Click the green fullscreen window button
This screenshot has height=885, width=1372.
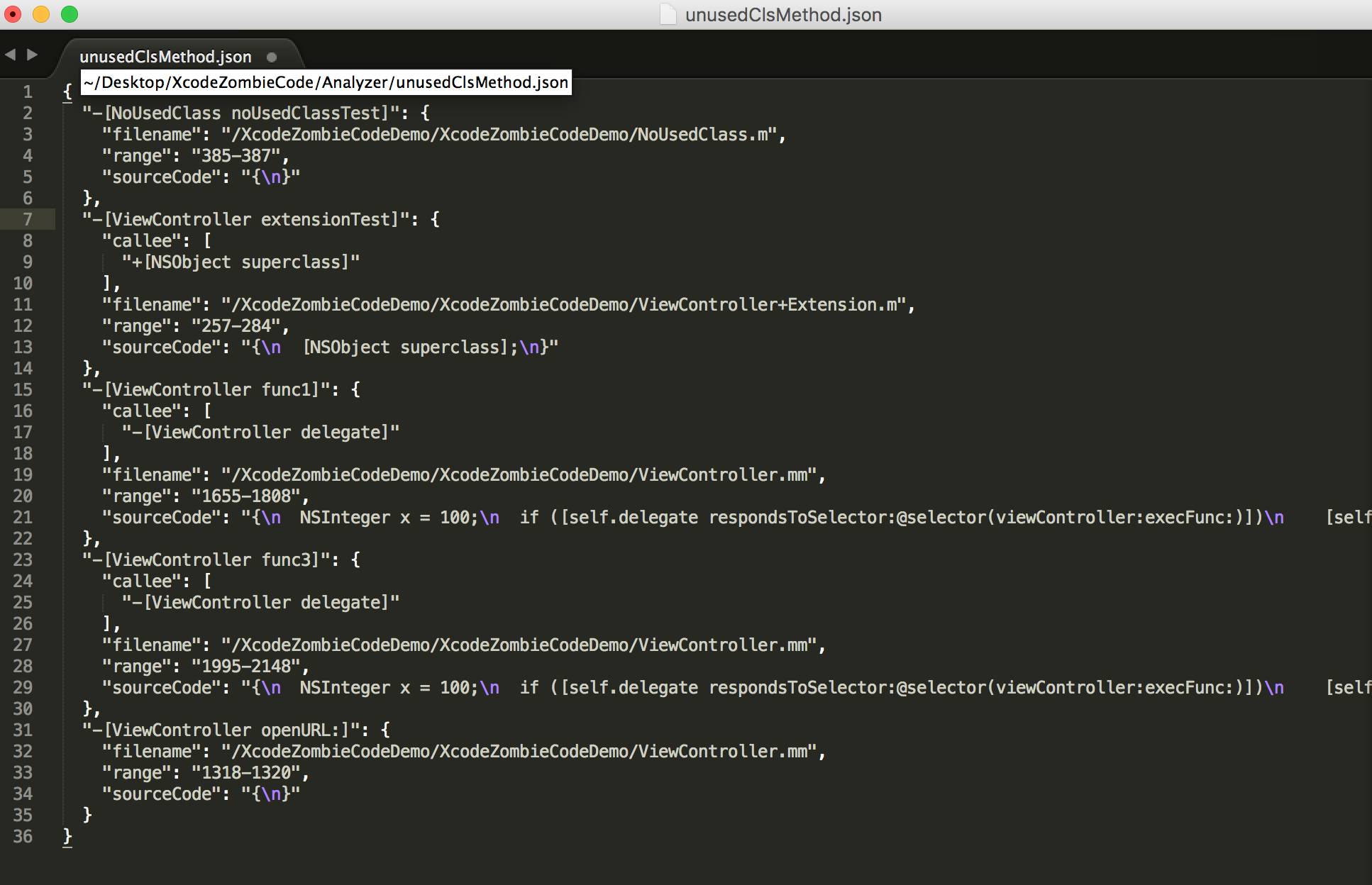pos(70,14)
